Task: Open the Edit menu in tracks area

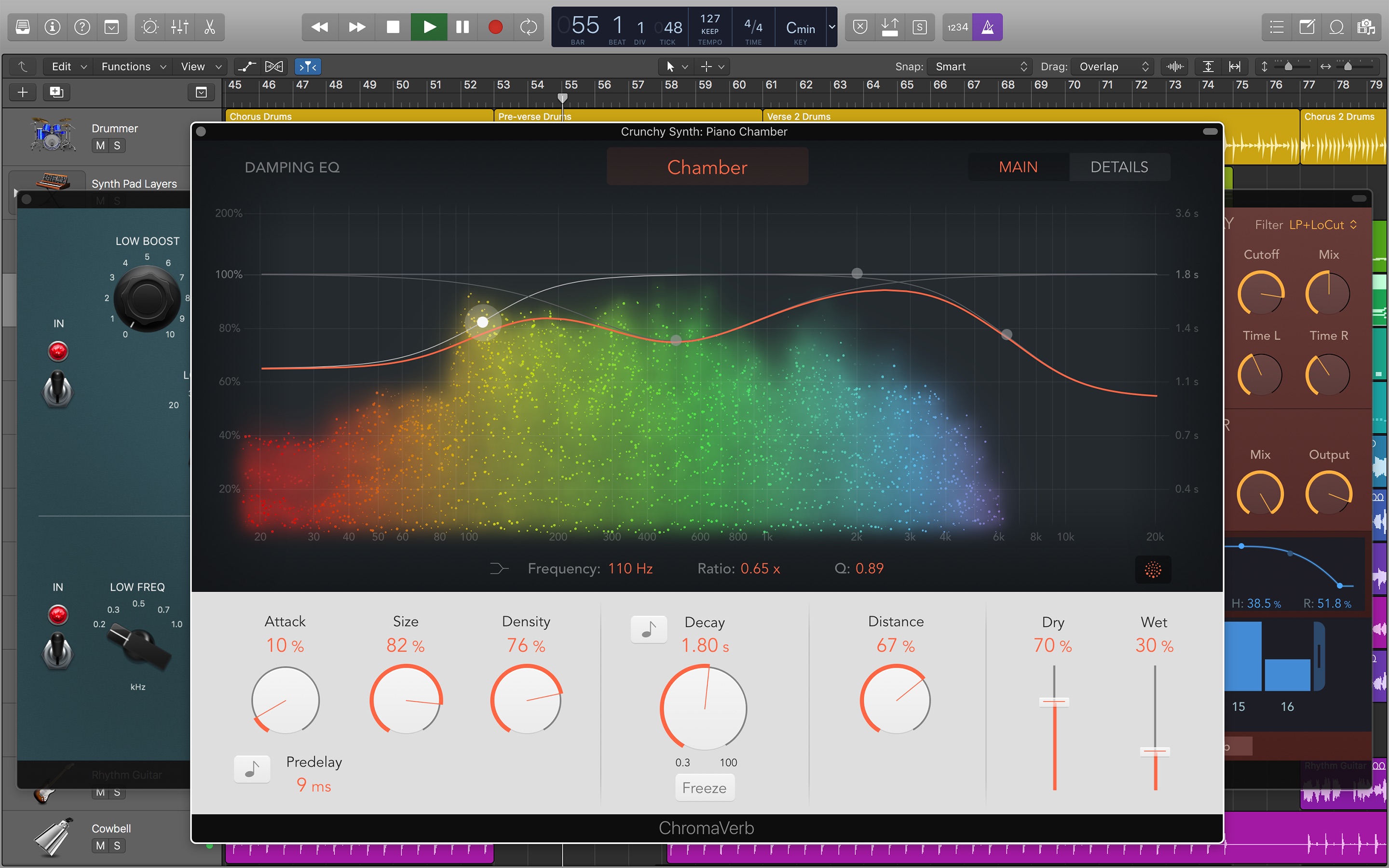Action: coord(69,67)
